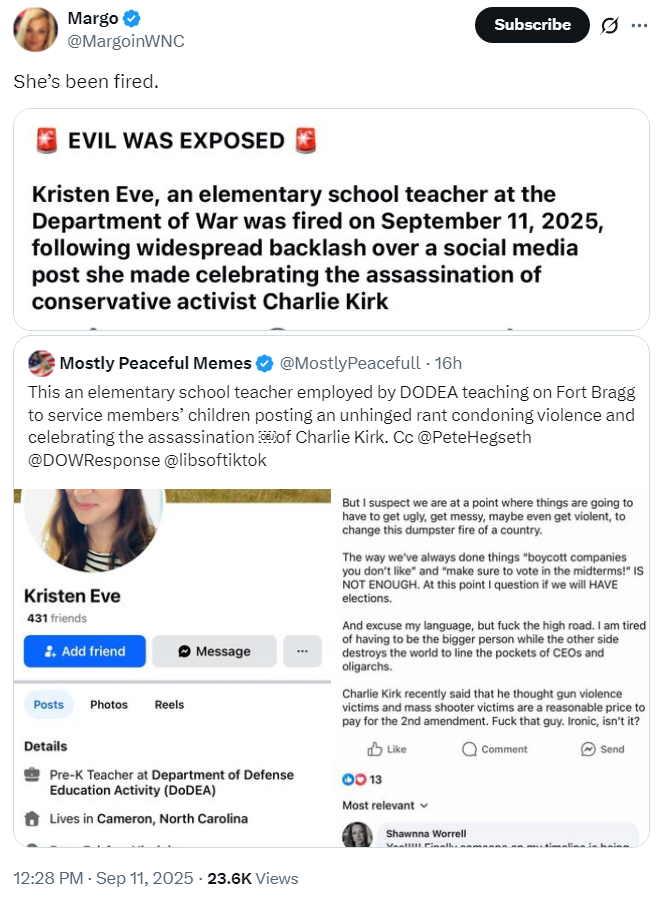Click the Message button

214,651
